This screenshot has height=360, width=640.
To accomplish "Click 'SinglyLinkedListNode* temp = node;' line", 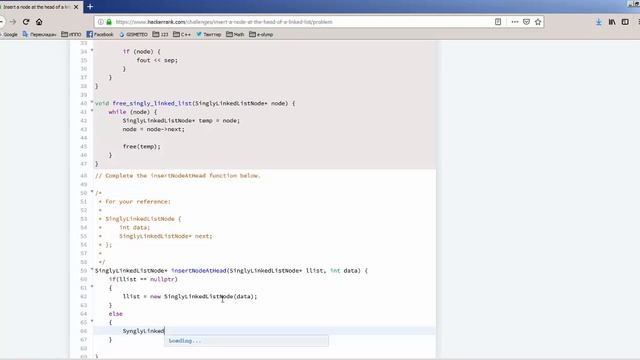I will tap(181, 121).
